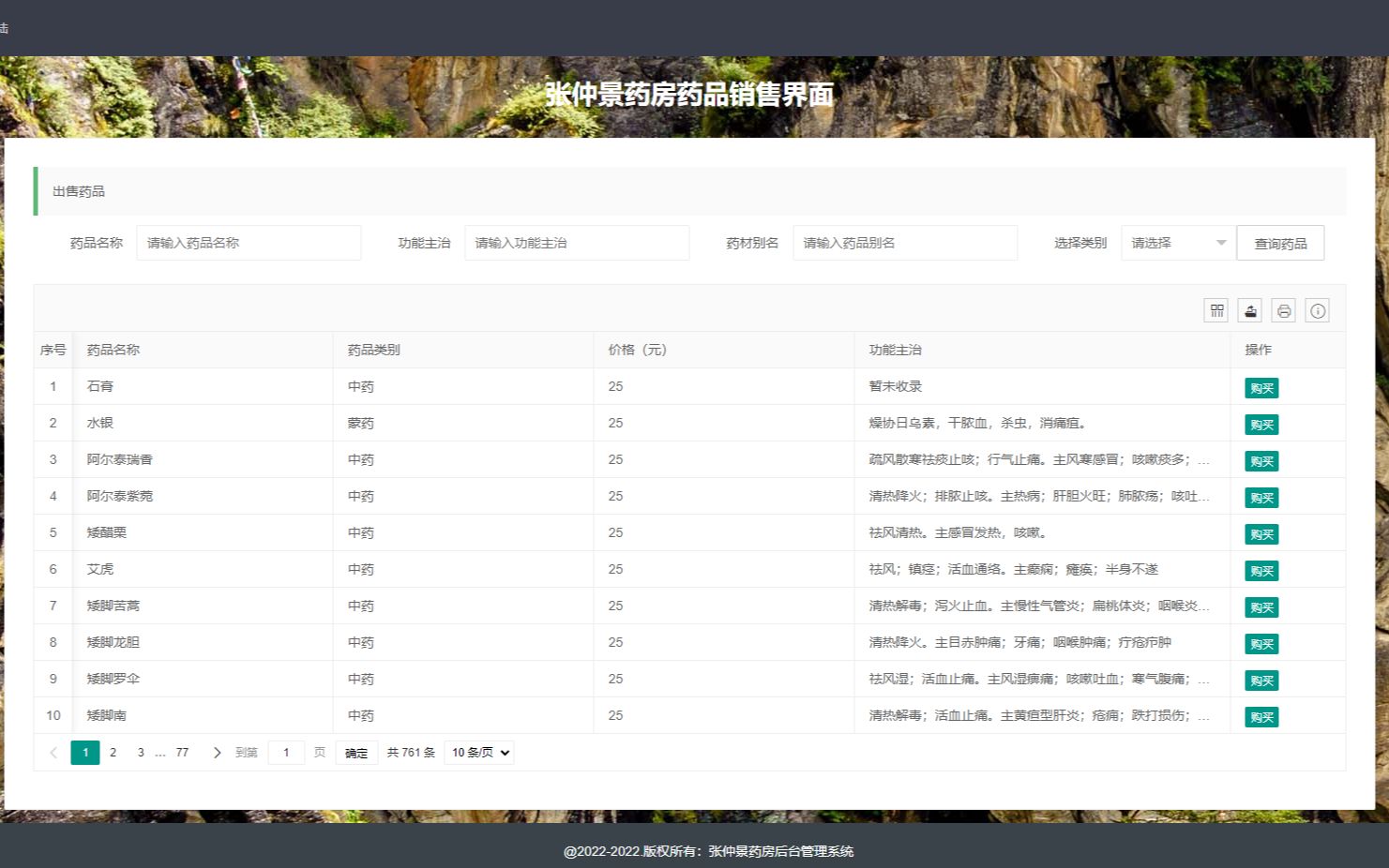The height and width of the screenshot is (868, 1389).
Task: Click the page number jump input box
Action: [x=286, y=753]
